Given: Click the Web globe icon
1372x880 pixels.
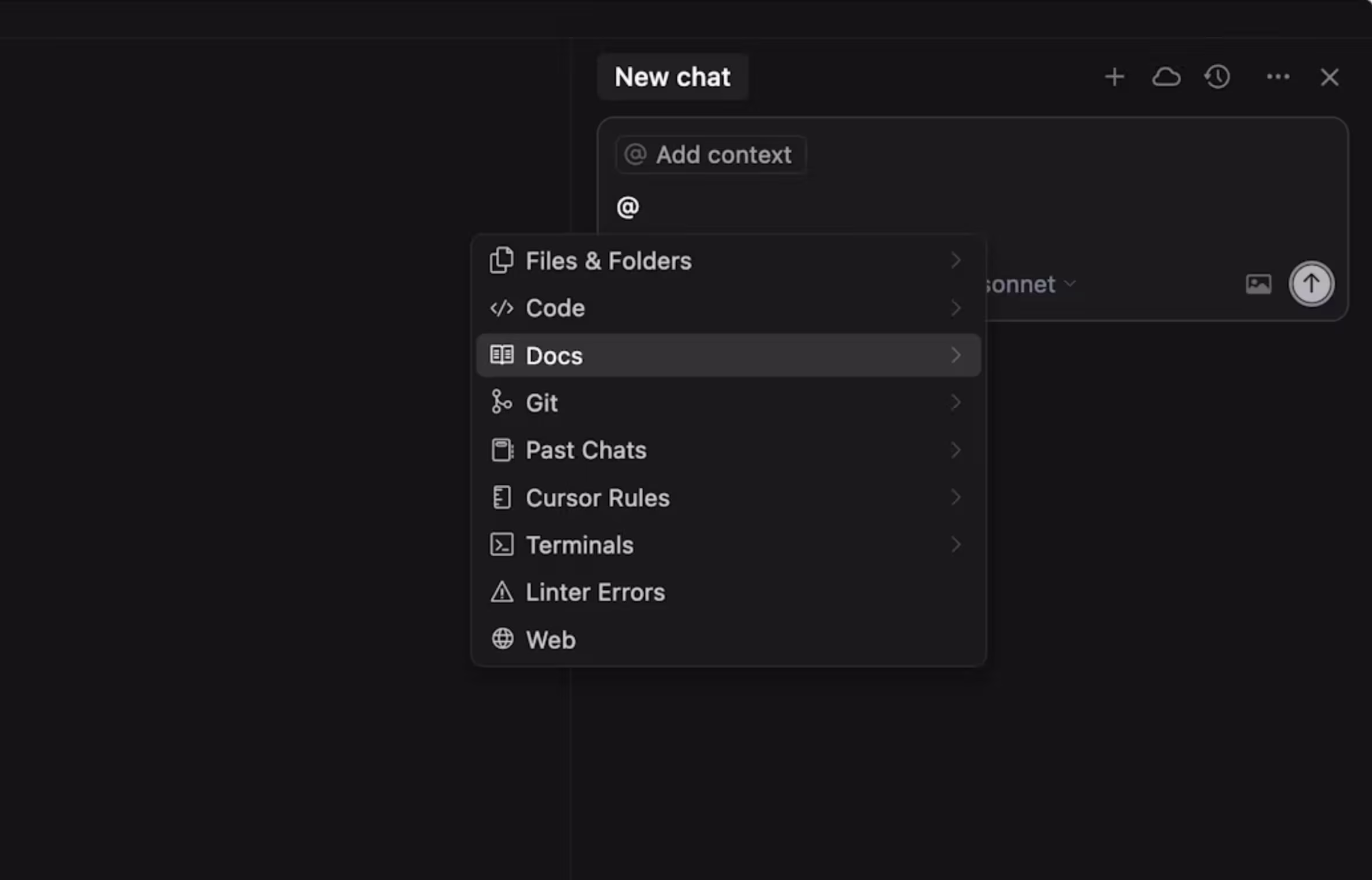Looking at the screenshot, I should tap(502, 639).
